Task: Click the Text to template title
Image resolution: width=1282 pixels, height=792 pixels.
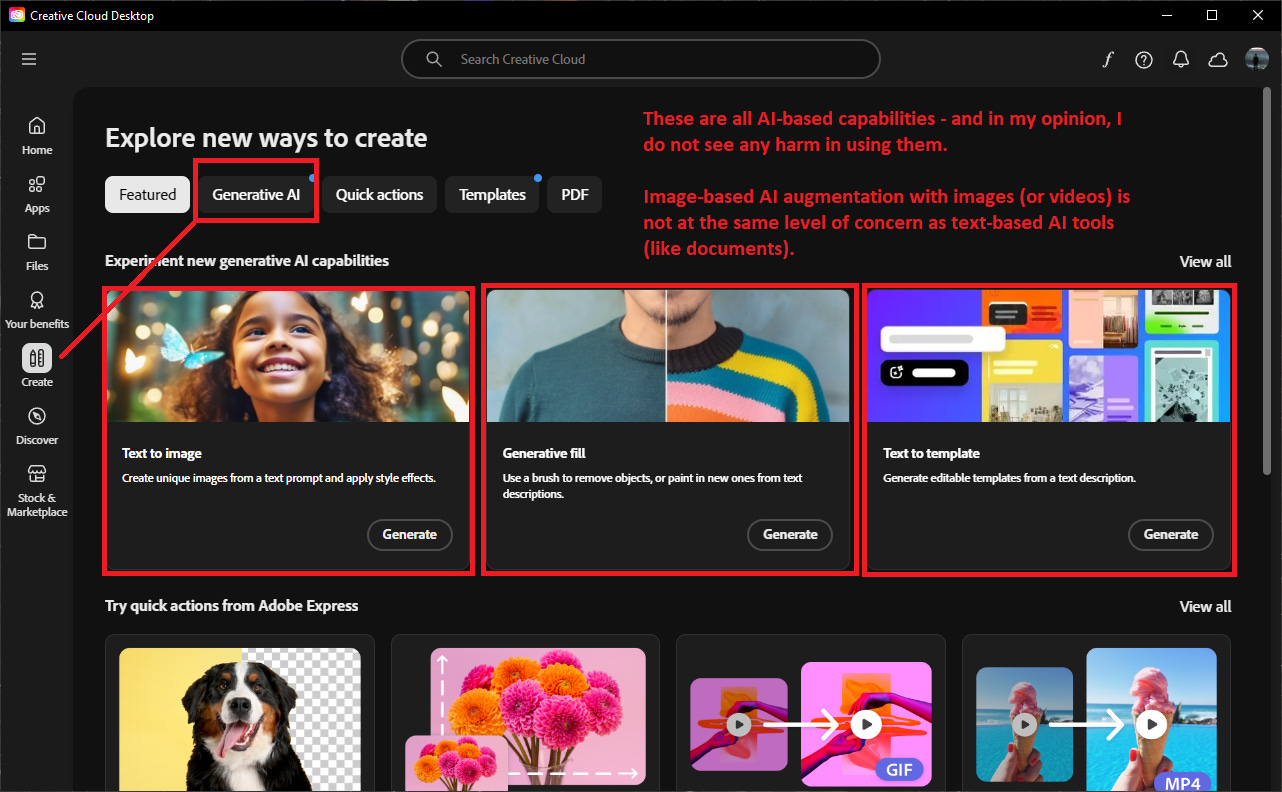Action: click(931, 453)
